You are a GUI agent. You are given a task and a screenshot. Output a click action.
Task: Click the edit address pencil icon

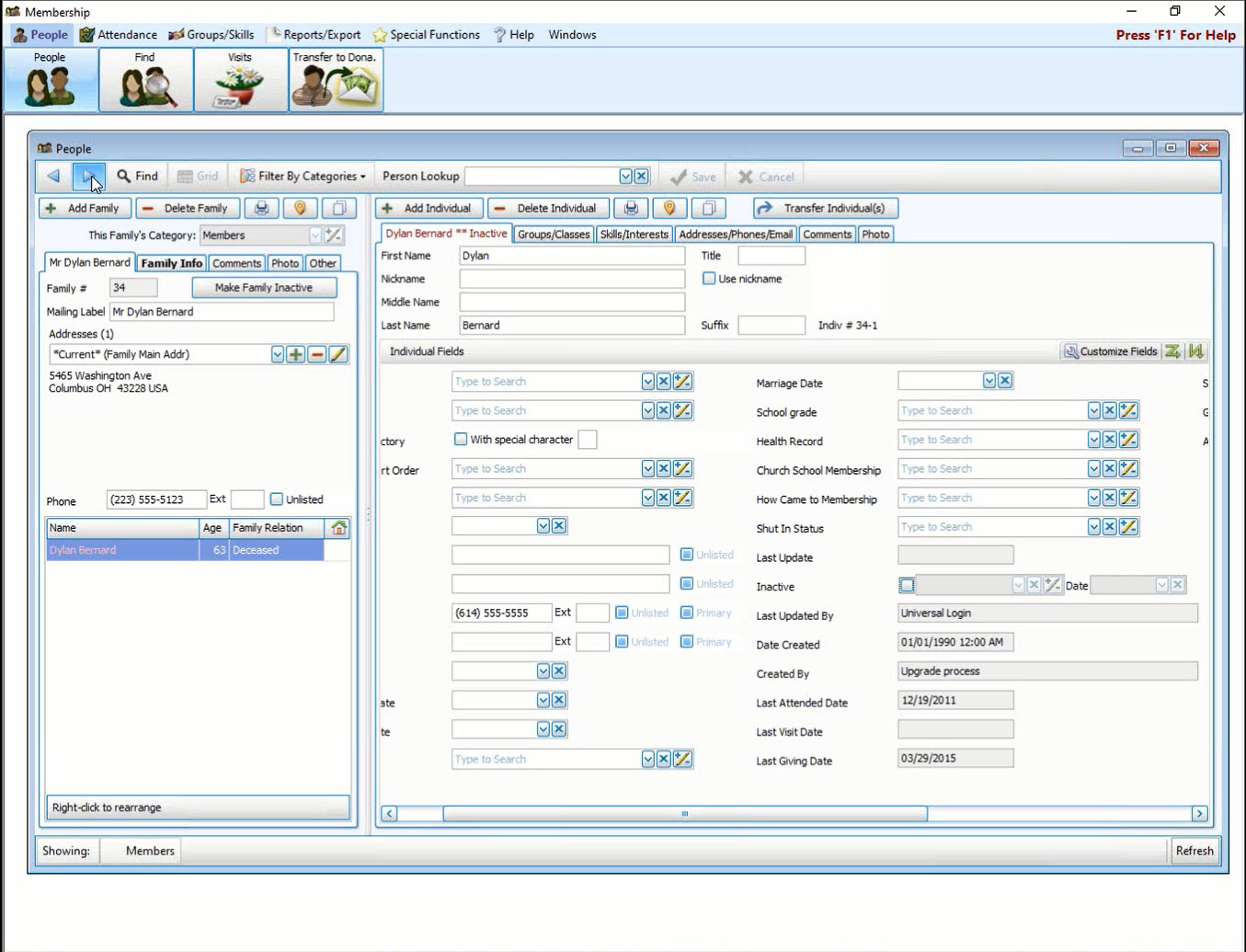click(x=338, y=354)
